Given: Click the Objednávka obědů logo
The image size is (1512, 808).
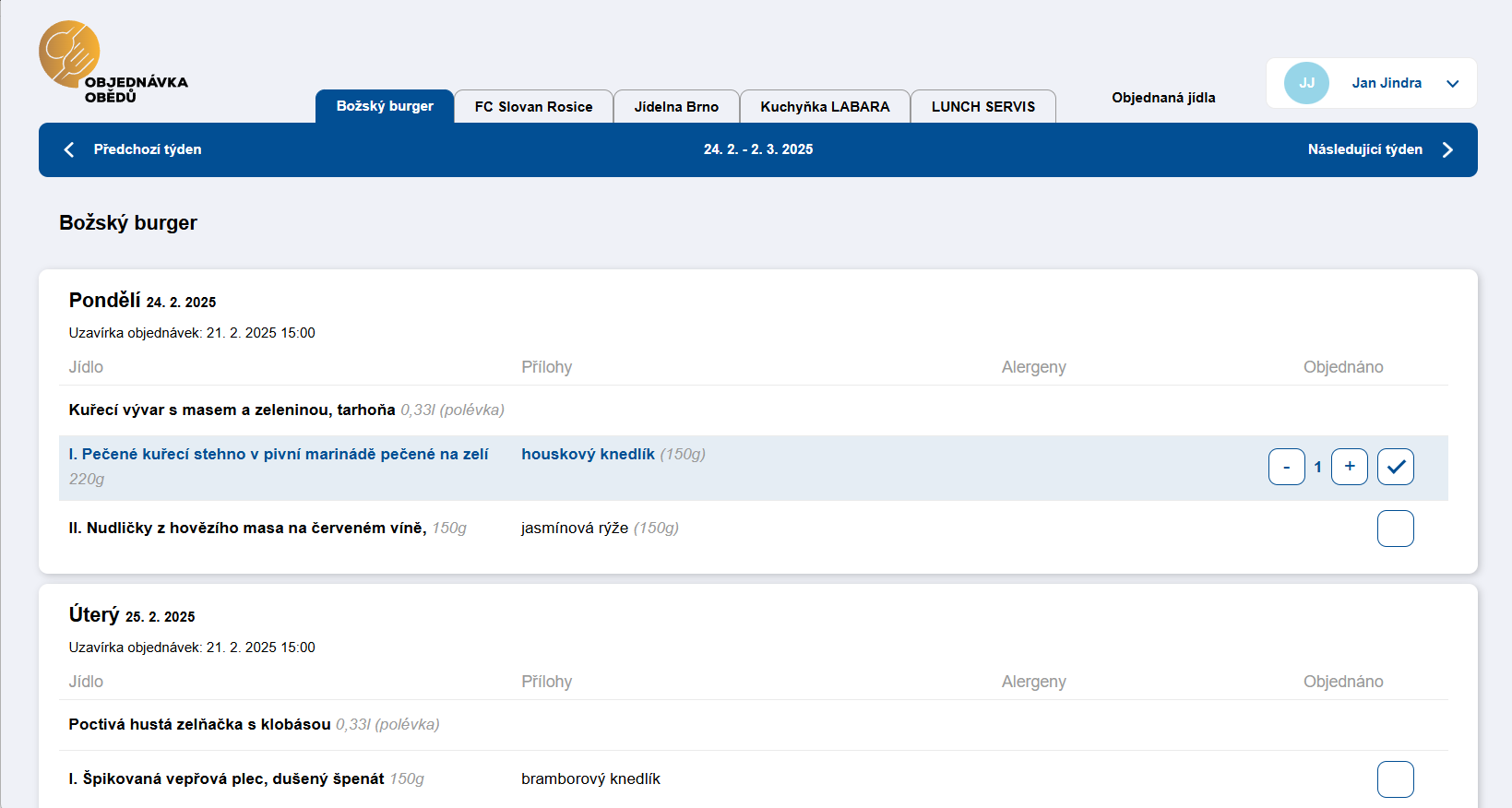Looking at the screenshot, I should [111, 63].
